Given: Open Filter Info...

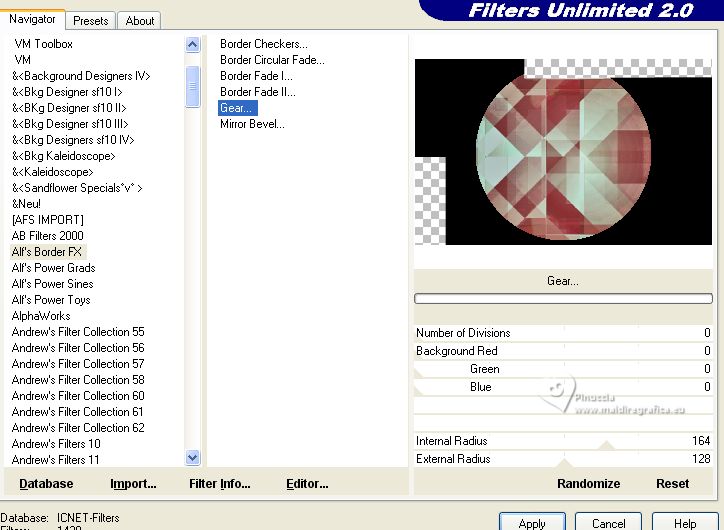Looking at the screenshot, I should pos(219,484).
